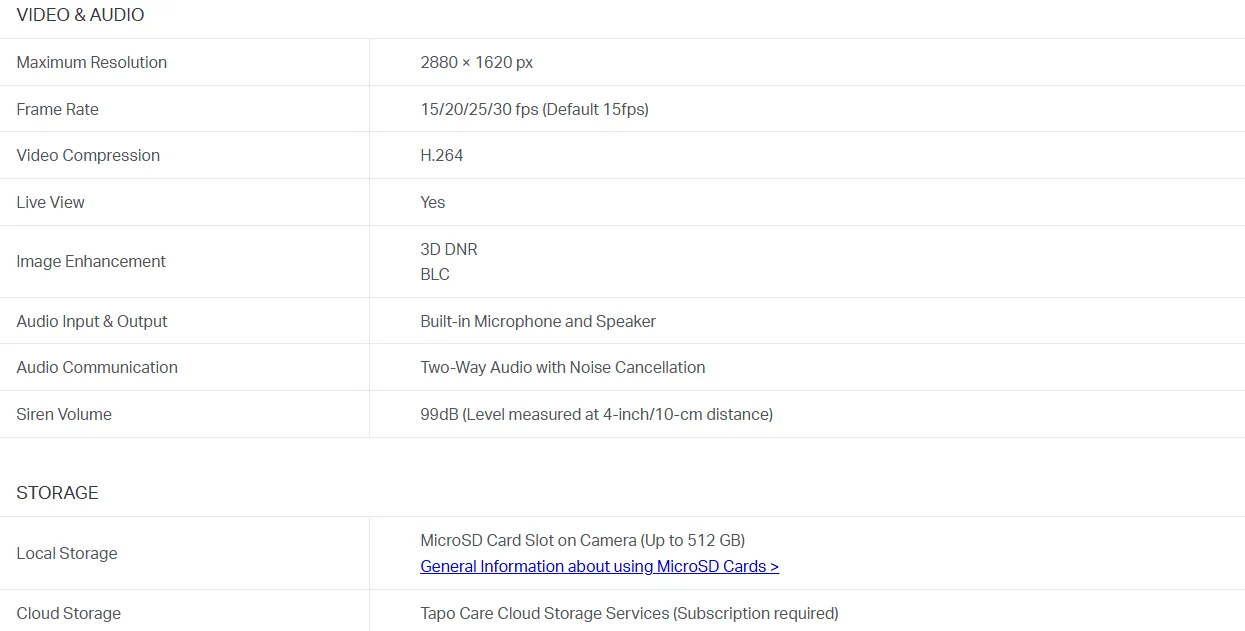
Task: Select the Video Compression label
Action: (88, 155)
